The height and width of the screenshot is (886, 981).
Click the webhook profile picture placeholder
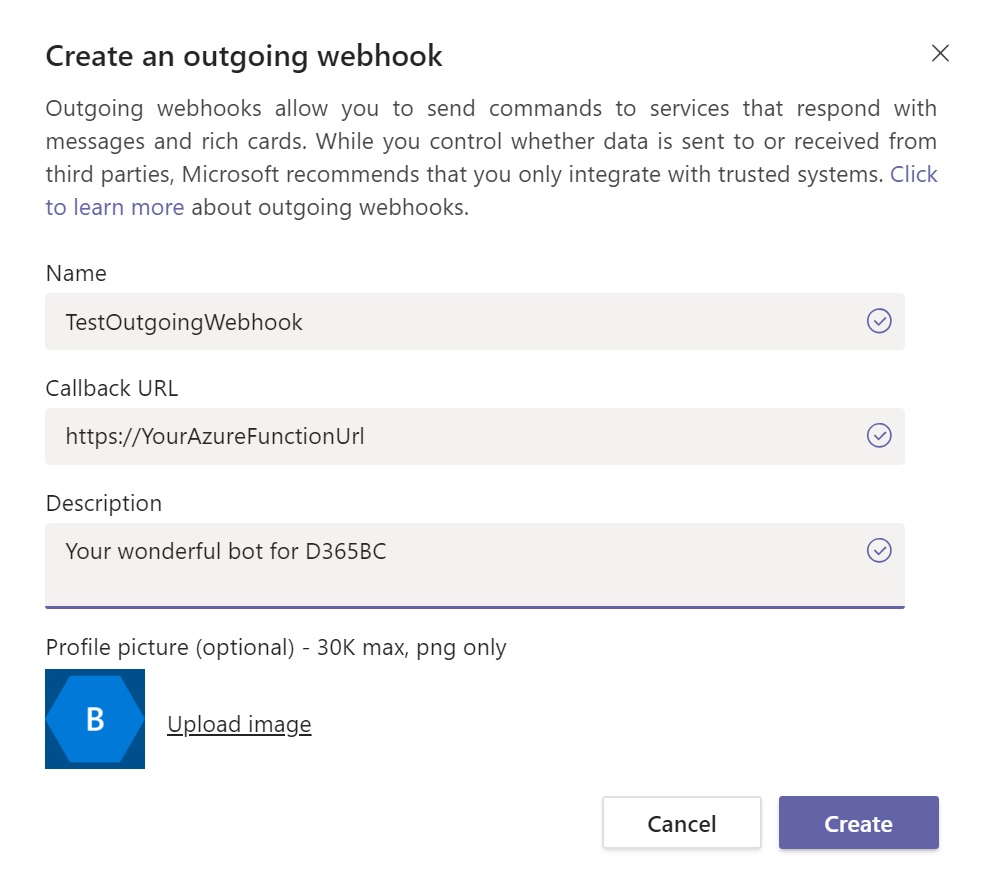pos(94,719)
